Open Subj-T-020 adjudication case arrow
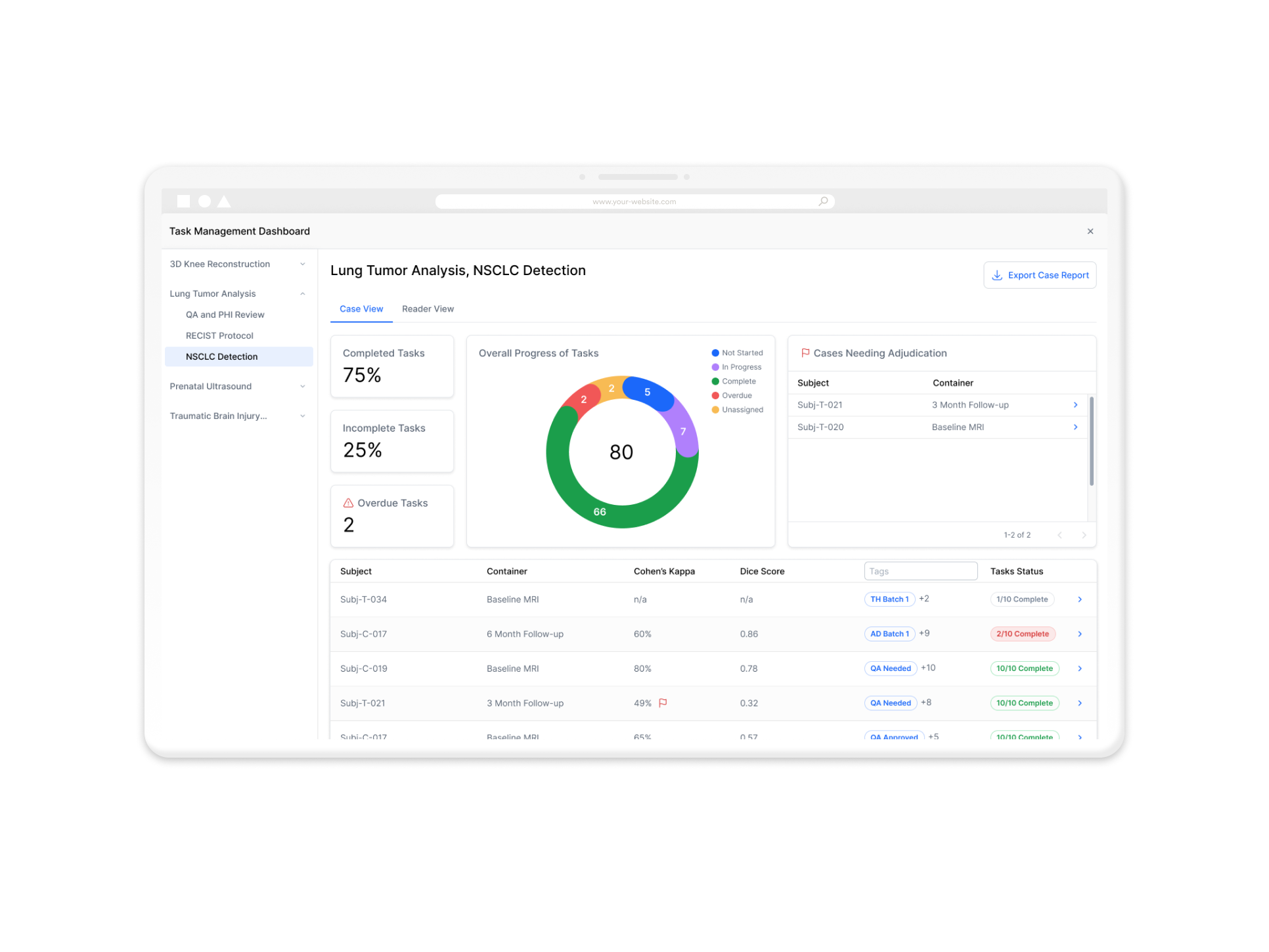1269x952 pixels. tap(1075, 427)
